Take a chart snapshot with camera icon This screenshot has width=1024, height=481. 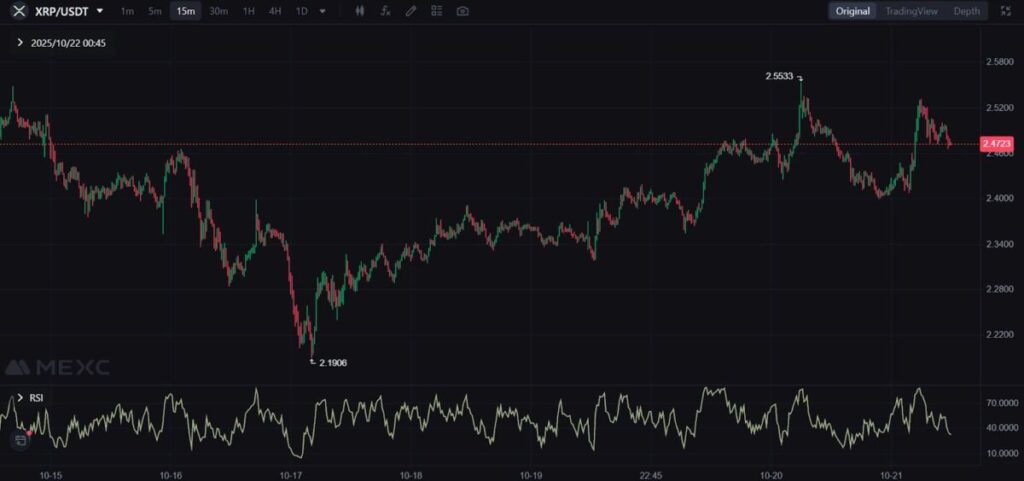pos(462,11)
